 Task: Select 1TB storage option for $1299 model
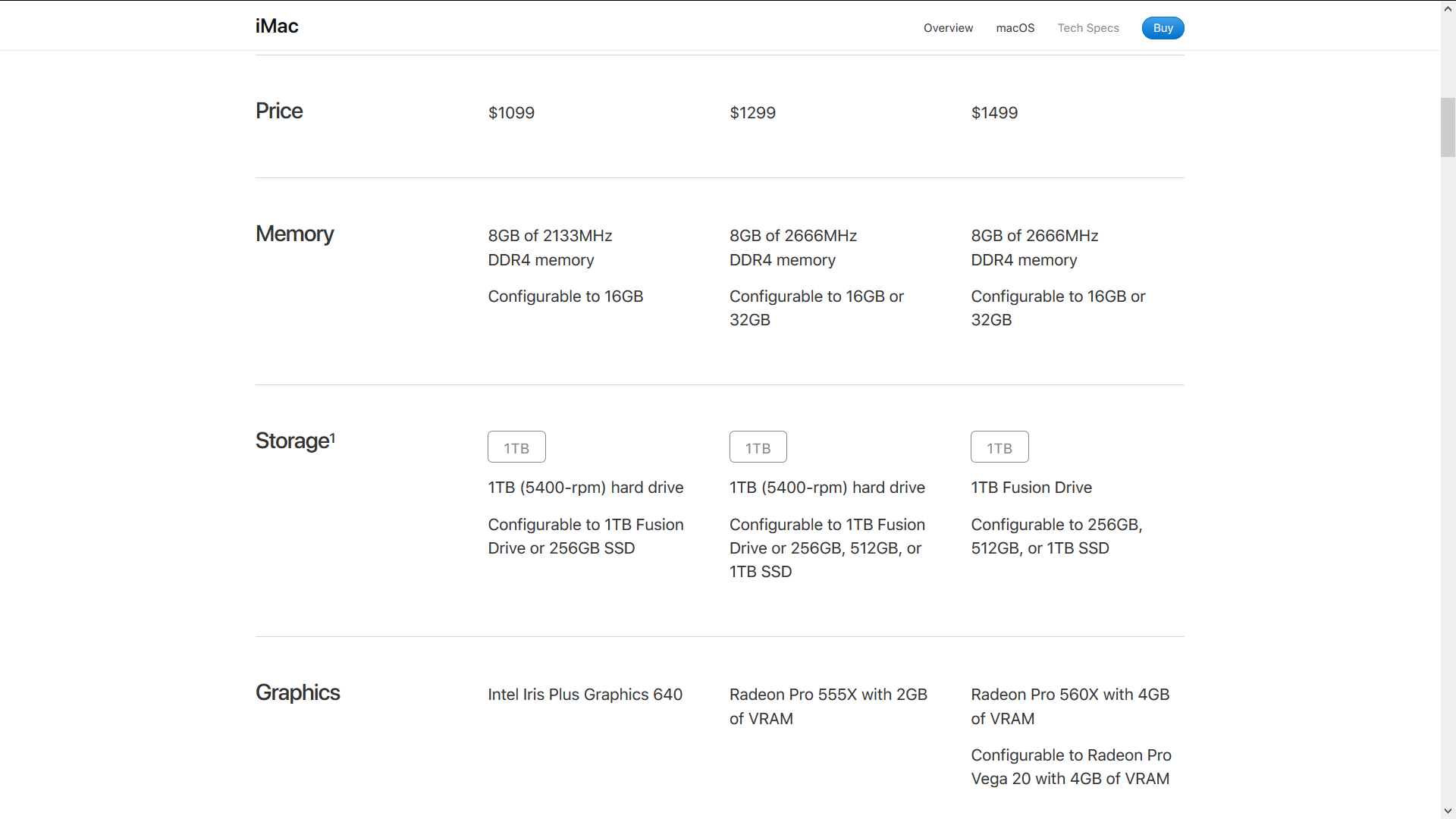[x=758, y=447]
